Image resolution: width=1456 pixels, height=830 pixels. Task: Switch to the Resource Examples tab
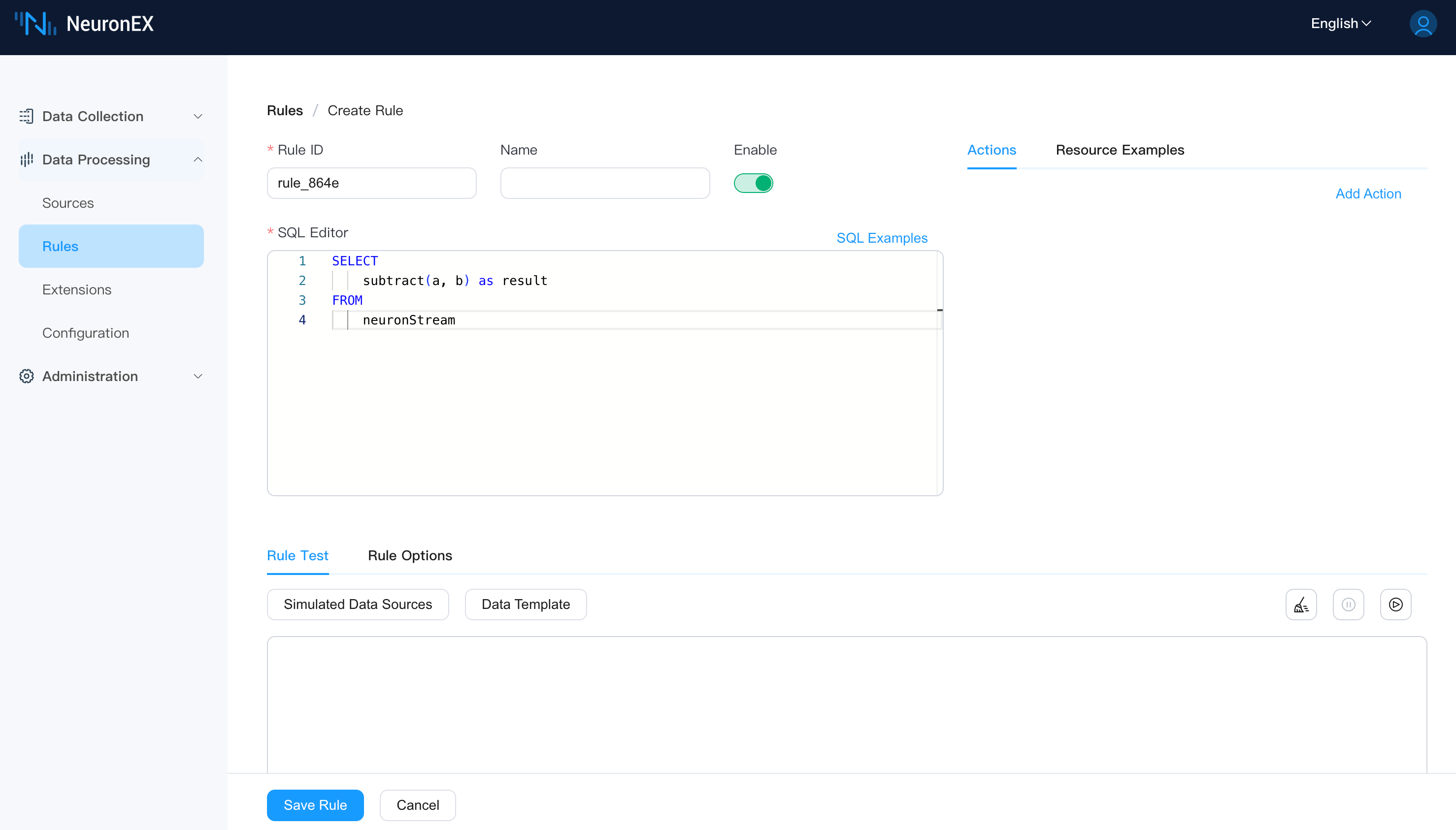(x=1119, y=150)
